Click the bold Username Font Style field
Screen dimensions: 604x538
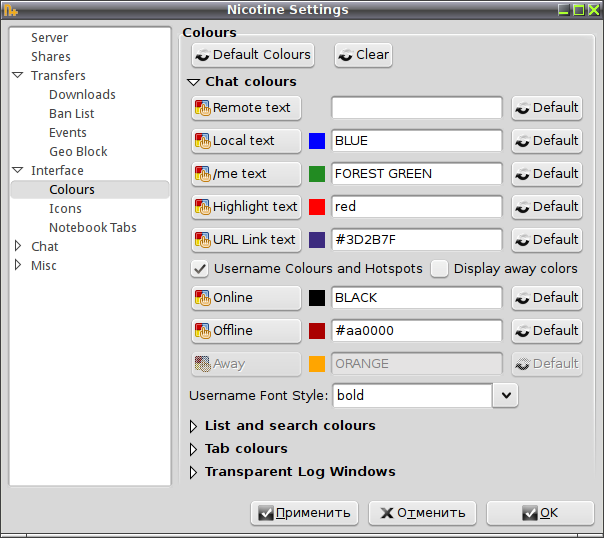click(x=412, y=395)
